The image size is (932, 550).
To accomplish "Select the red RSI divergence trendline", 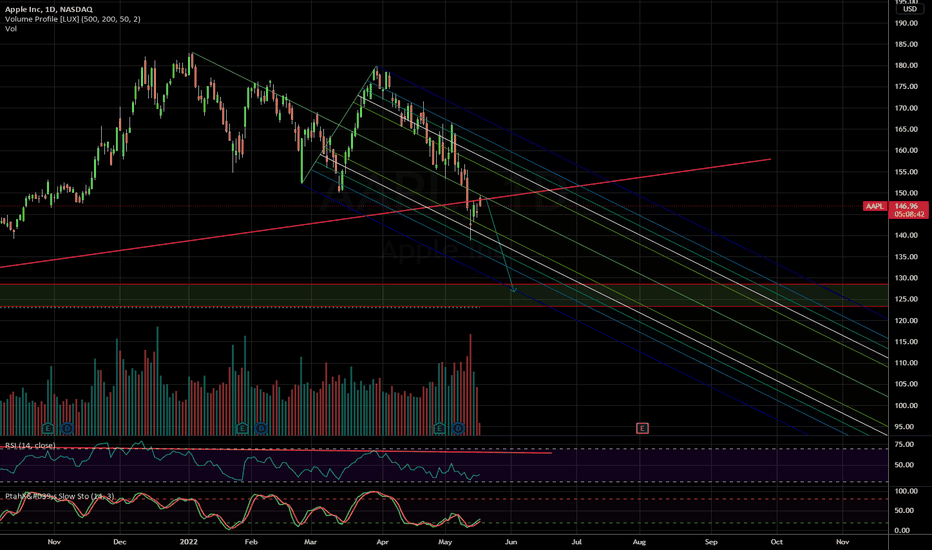I will (276, 450).
